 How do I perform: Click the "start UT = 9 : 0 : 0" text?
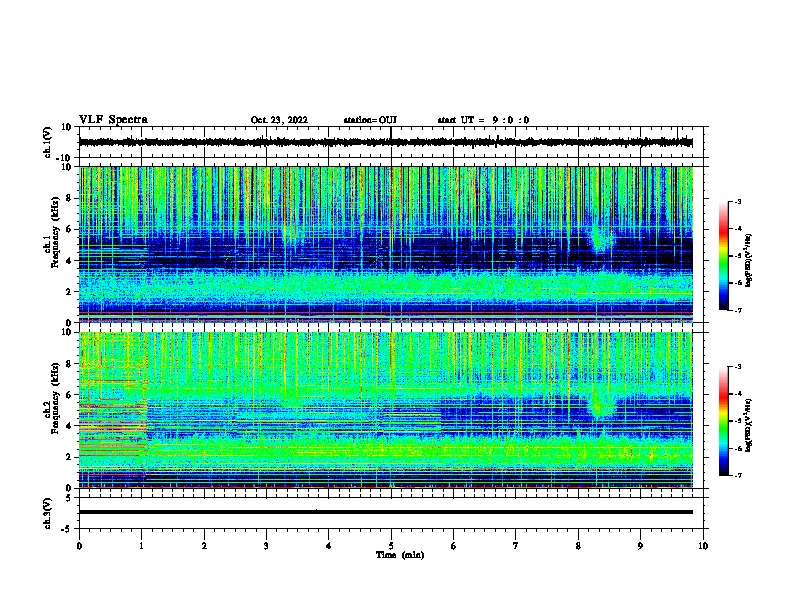(483, 120)
